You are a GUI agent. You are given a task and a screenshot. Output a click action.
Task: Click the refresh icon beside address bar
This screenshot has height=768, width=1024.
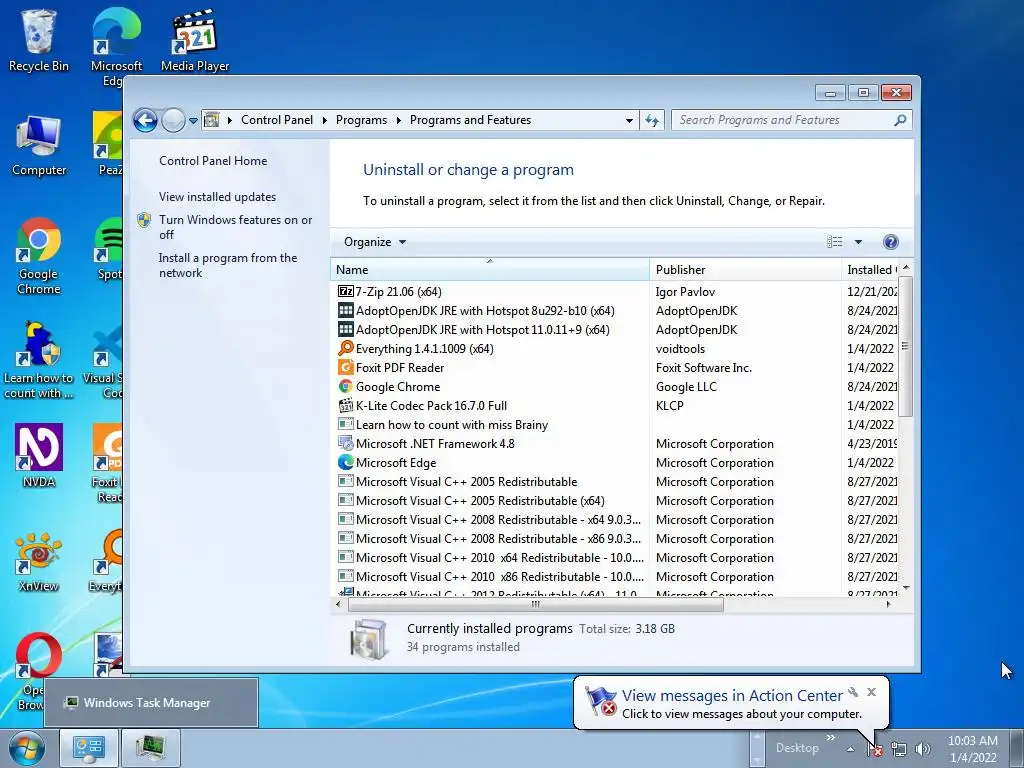point(652,120)
